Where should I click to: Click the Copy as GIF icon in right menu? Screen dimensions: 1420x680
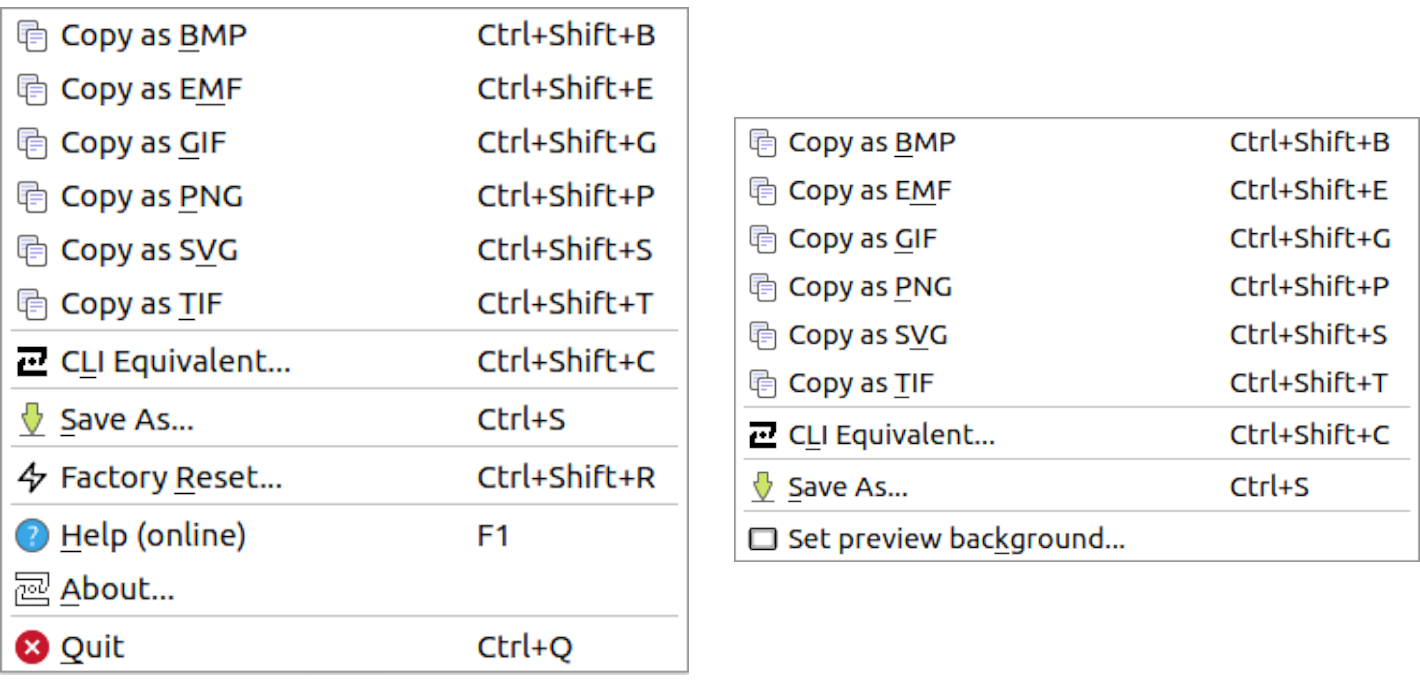point(764,238)
